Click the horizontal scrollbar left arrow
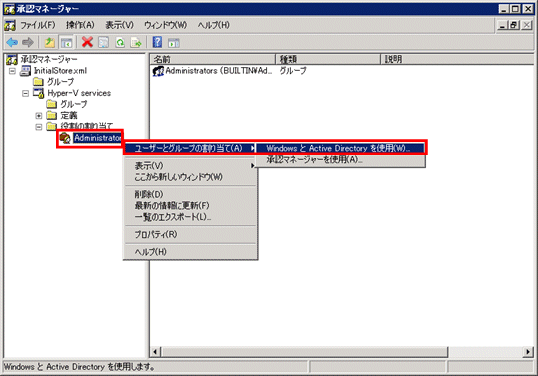This screenshot has height=376, width=538. (x=155, y=352)
